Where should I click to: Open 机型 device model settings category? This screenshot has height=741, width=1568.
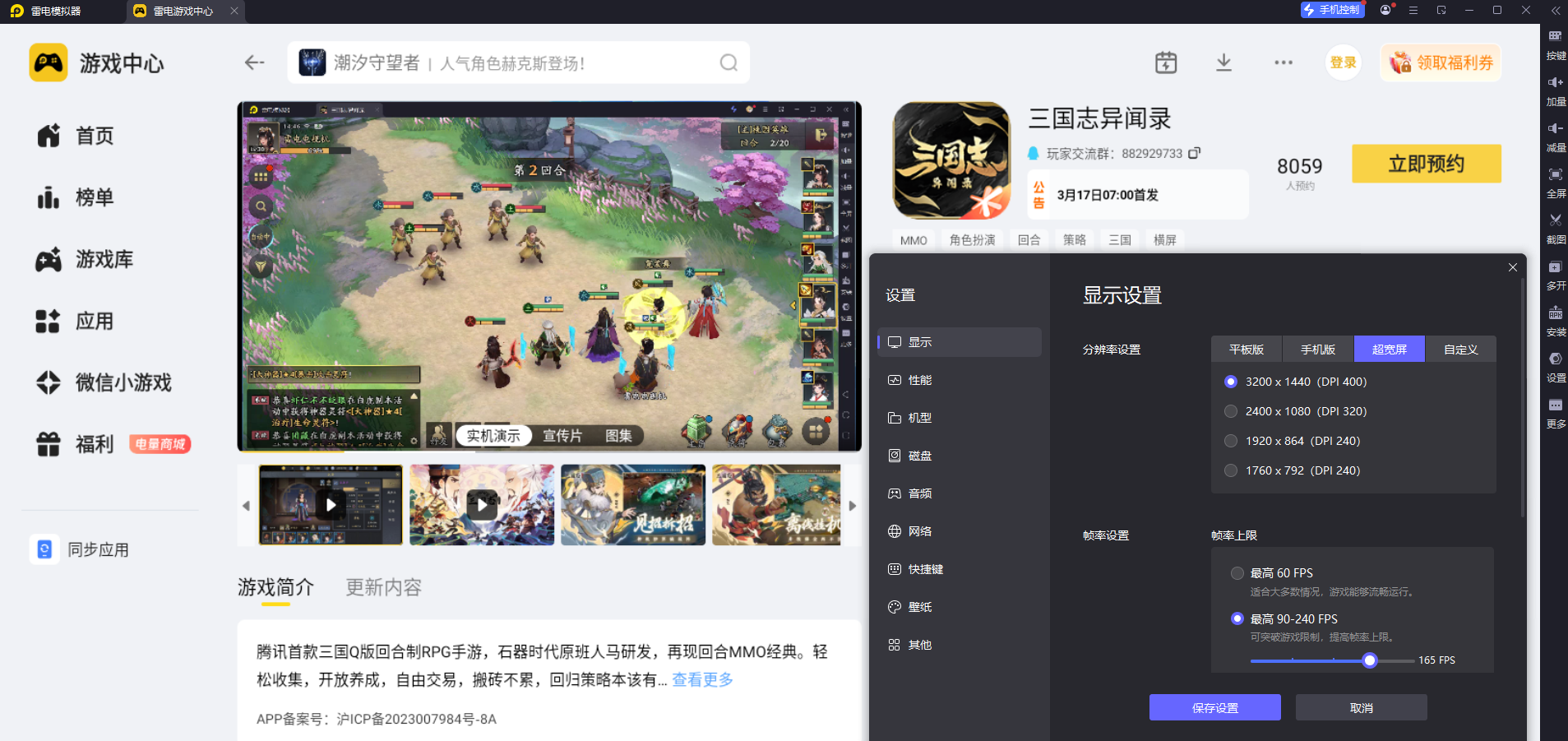coord(960,418)
